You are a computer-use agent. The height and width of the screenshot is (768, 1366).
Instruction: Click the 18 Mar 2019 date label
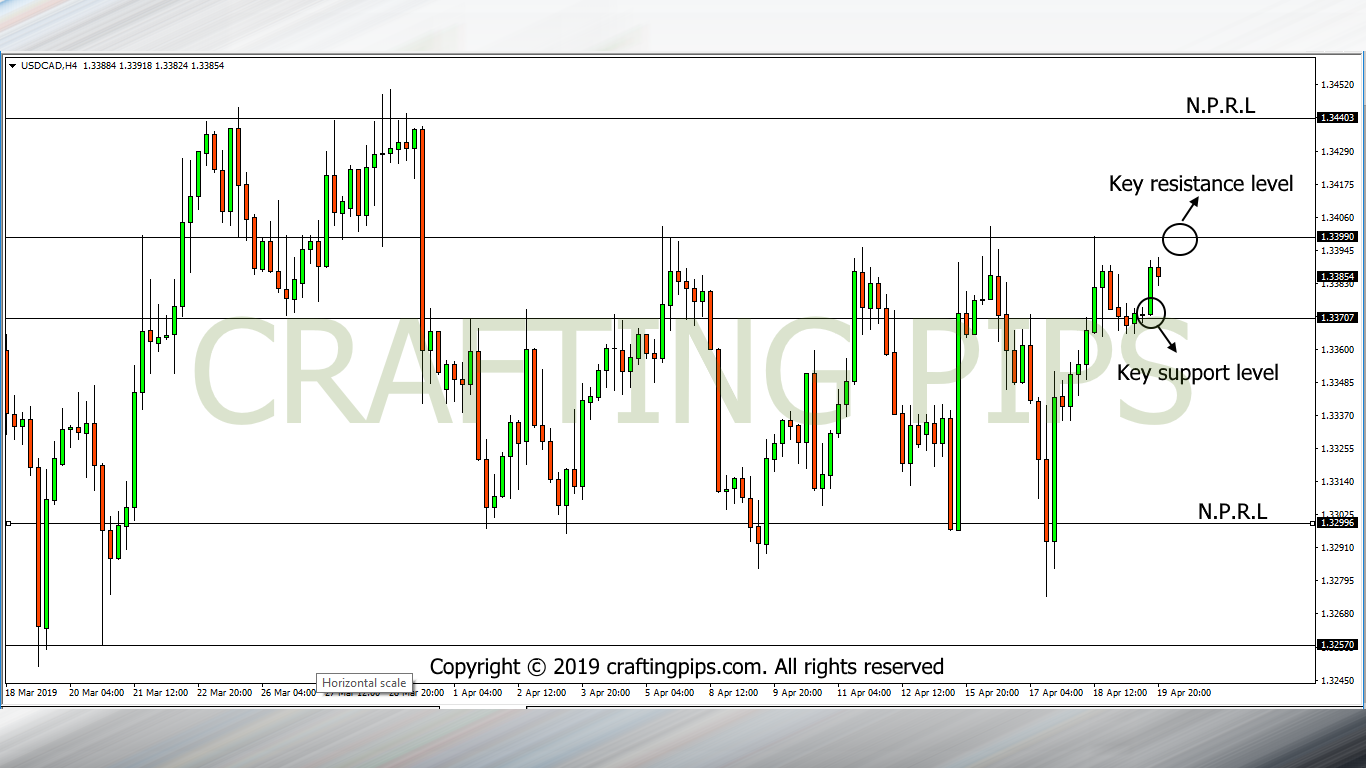point(32,692)
